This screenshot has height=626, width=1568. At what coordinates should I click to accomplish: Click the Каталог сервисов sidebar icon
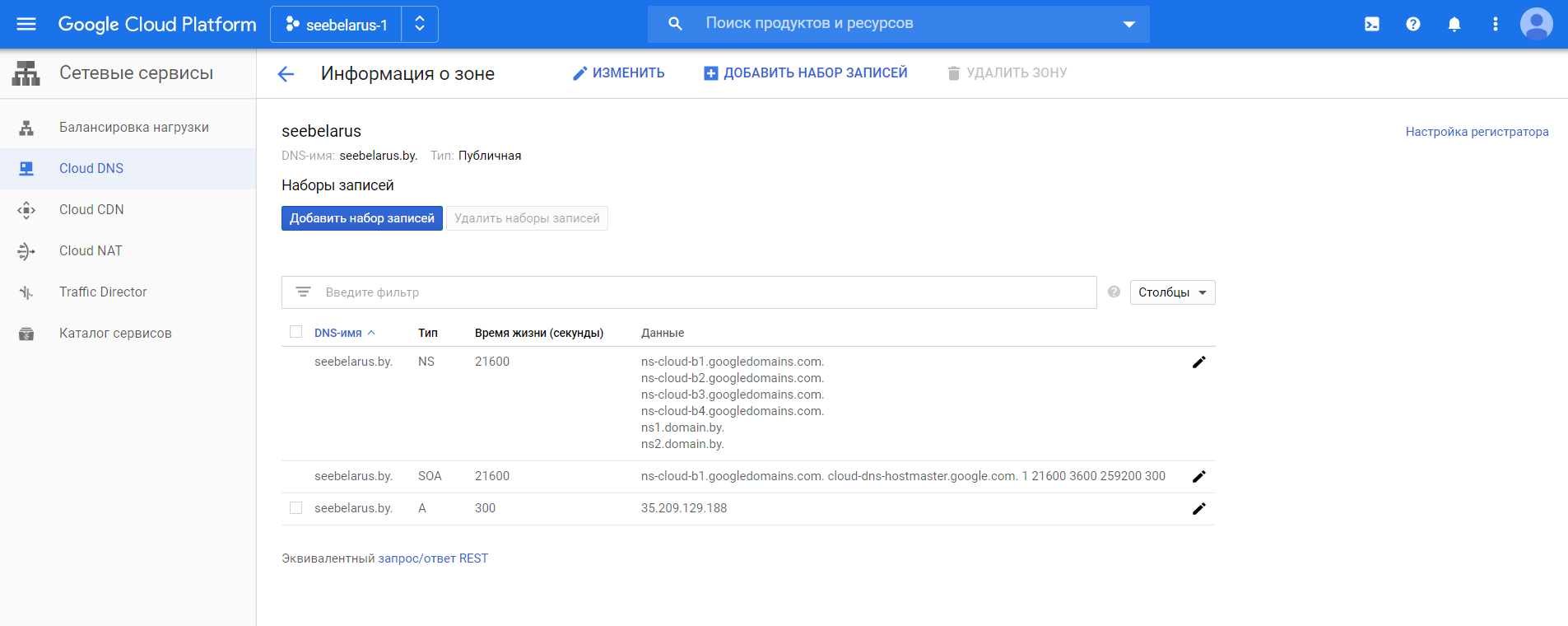(26, 334)
